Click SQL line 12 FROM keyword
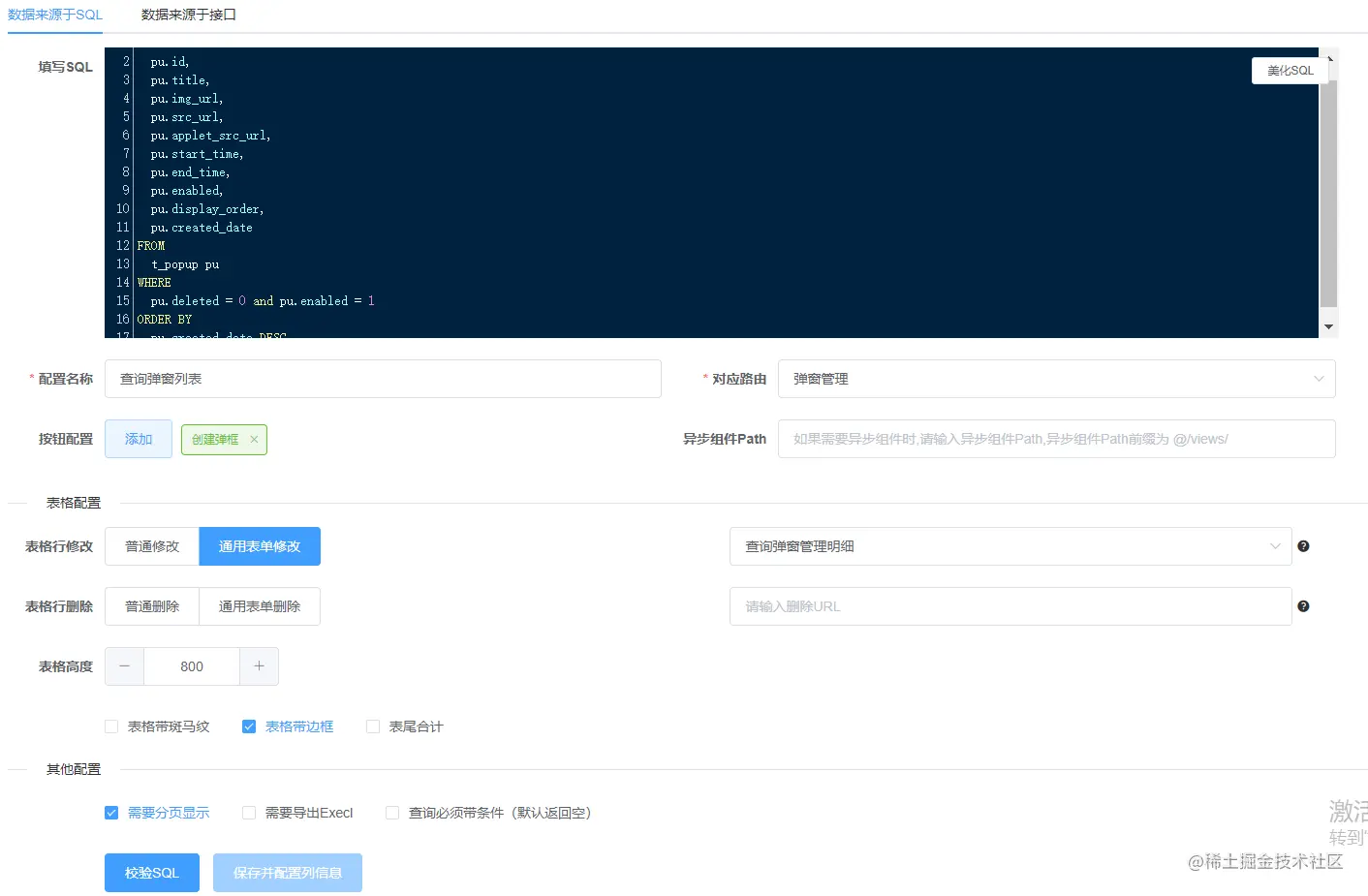This screenshot has width=1368, height=896. [x=151, y=246]
